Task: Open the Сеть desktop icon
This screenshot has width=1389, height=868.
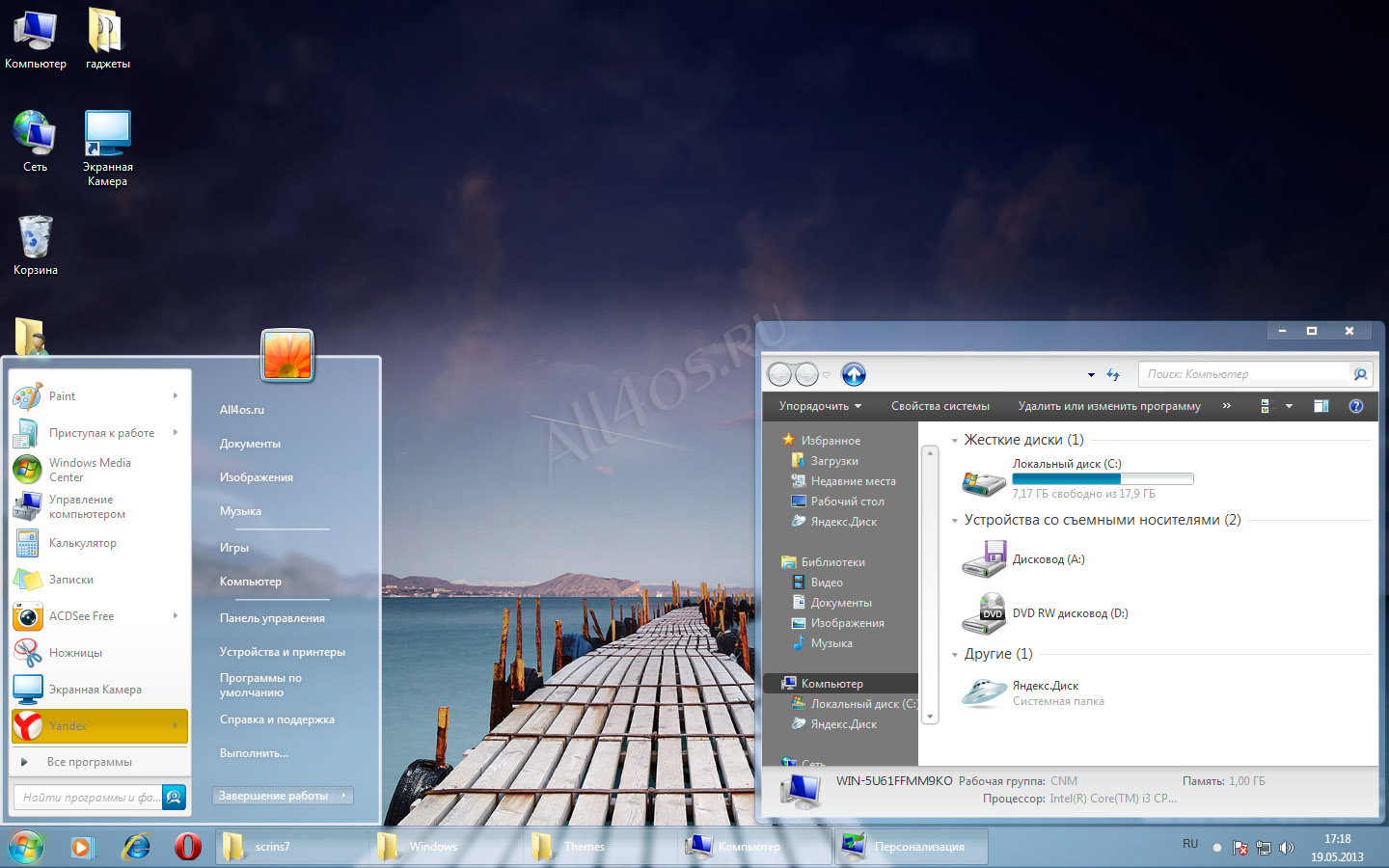Action: point(35,142)
